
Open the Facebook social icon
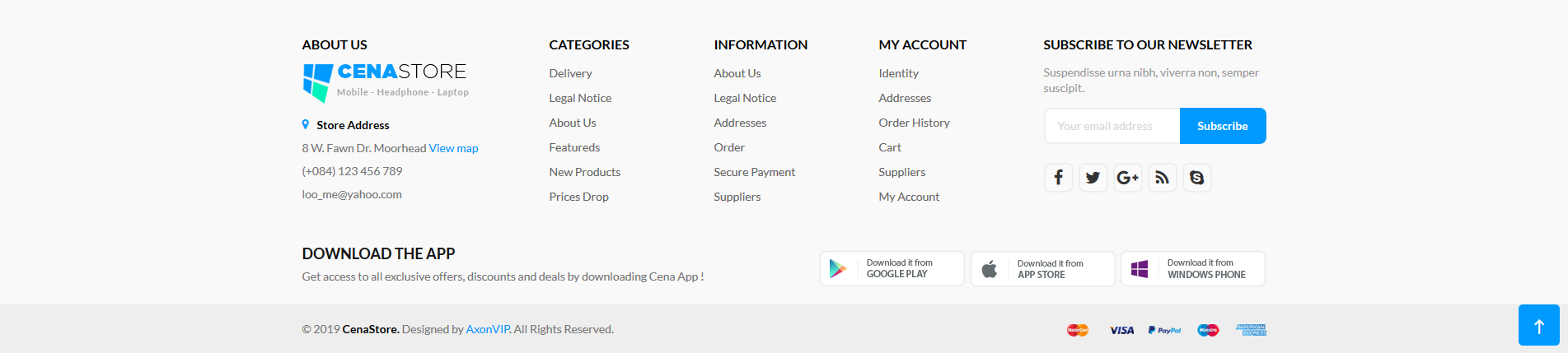tap(1059, 178)
